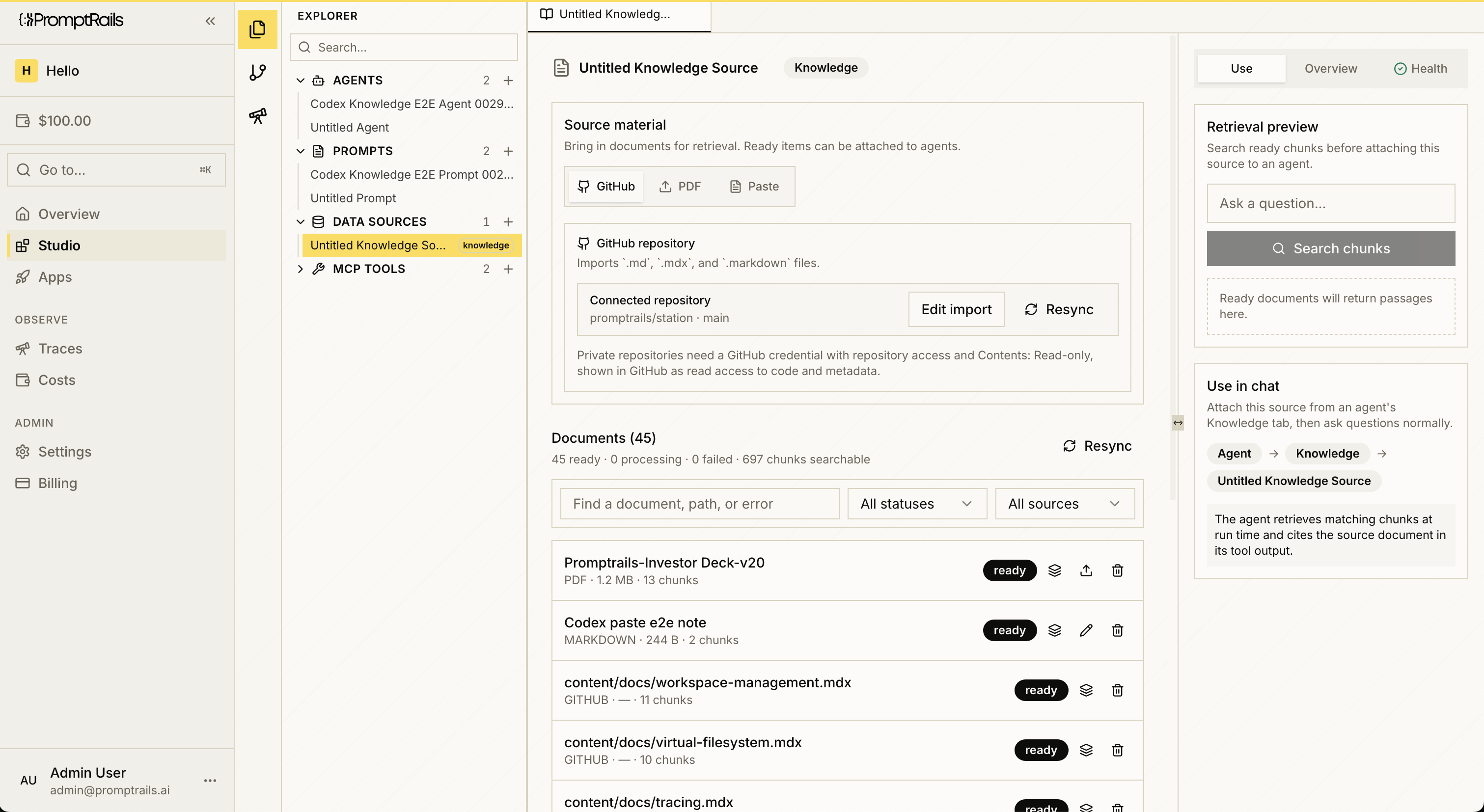
Task: Open Studio in left navigation
Action: [116, 246]
